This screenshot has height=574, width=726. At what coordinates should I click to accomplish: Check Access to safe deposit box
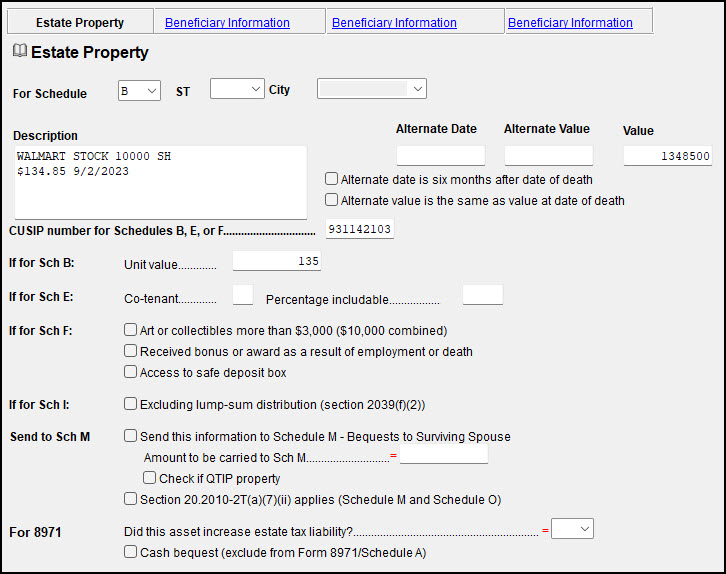pos(131,372)
